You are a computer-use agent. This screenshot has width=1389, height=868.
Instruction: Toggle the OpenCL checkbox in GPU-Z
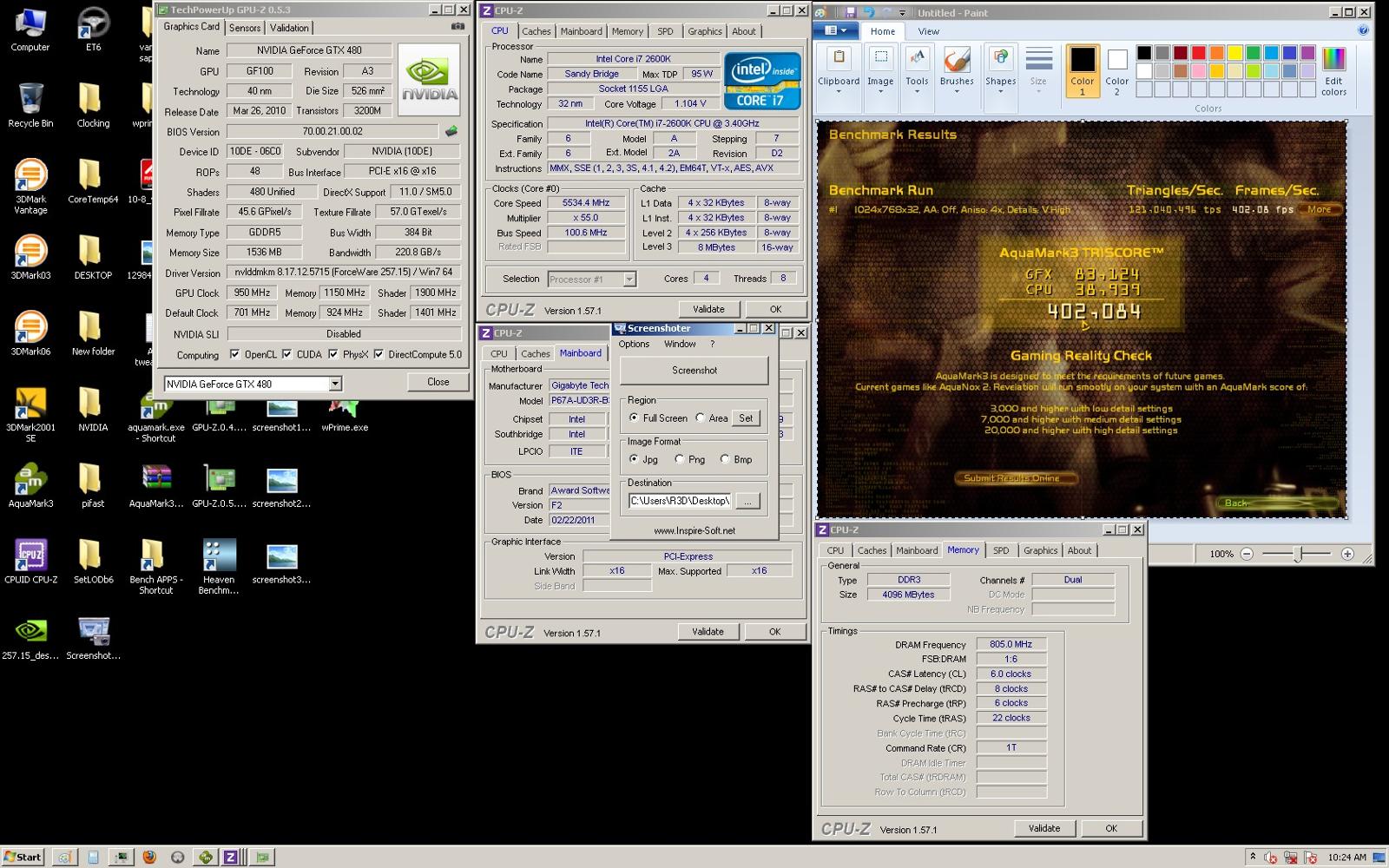point(234,354)
